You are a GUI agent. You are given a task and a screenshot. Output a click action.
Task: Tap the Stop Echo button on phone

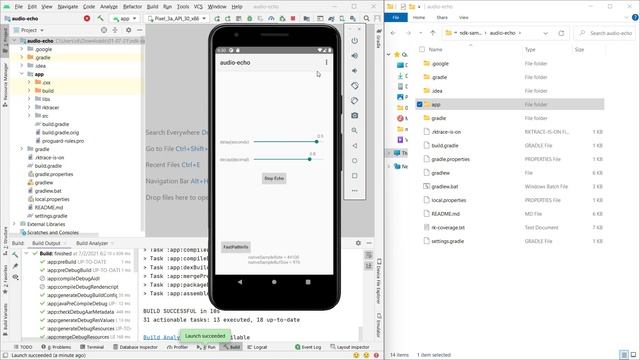click(x=274, y=178)
